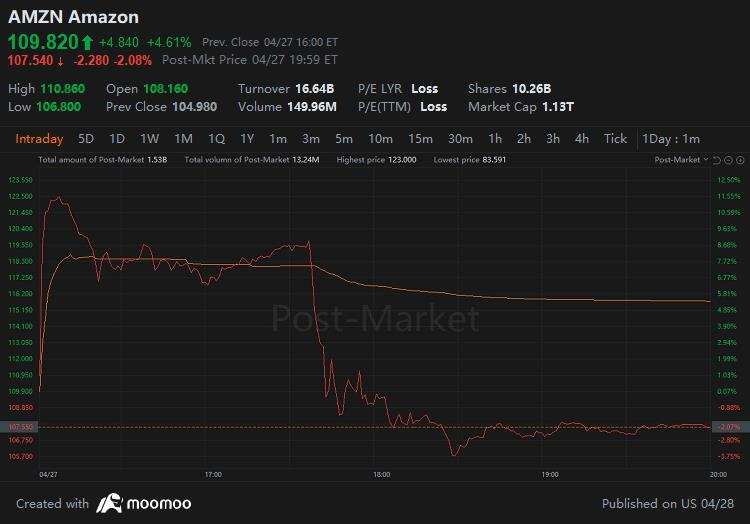This screenshot has width=750, height=524.
Task: Open the Tick chart tab
Action: click(x=615, y=139)
